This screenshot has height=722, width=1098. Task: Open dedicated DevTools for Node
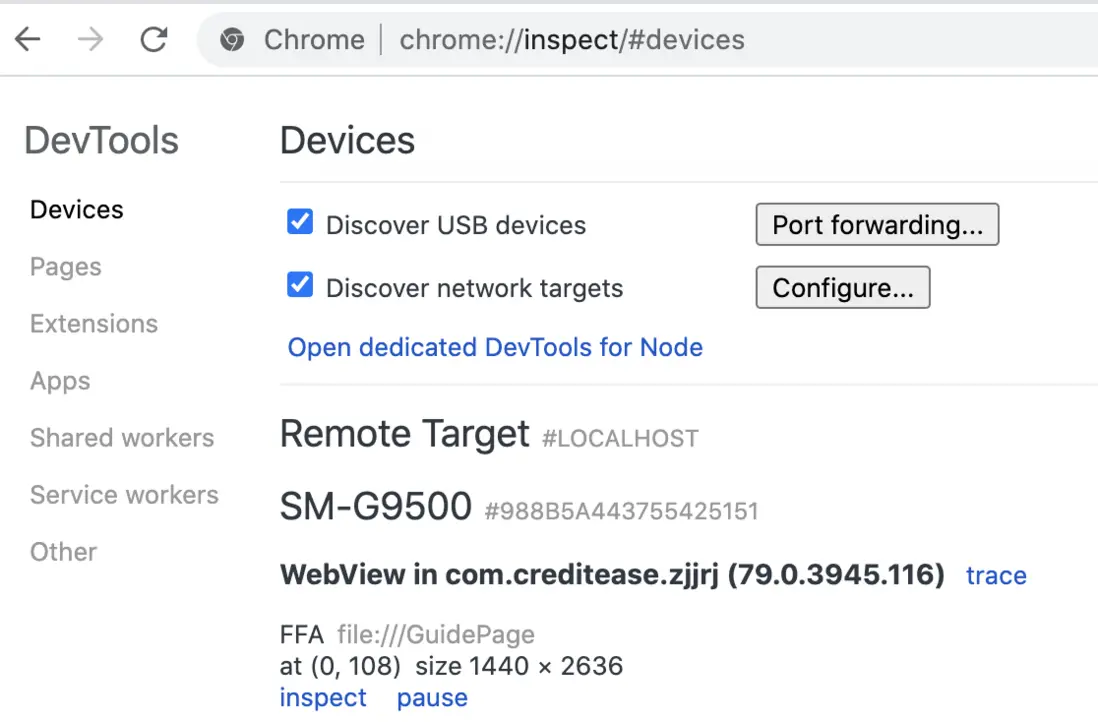coord(495,347)
